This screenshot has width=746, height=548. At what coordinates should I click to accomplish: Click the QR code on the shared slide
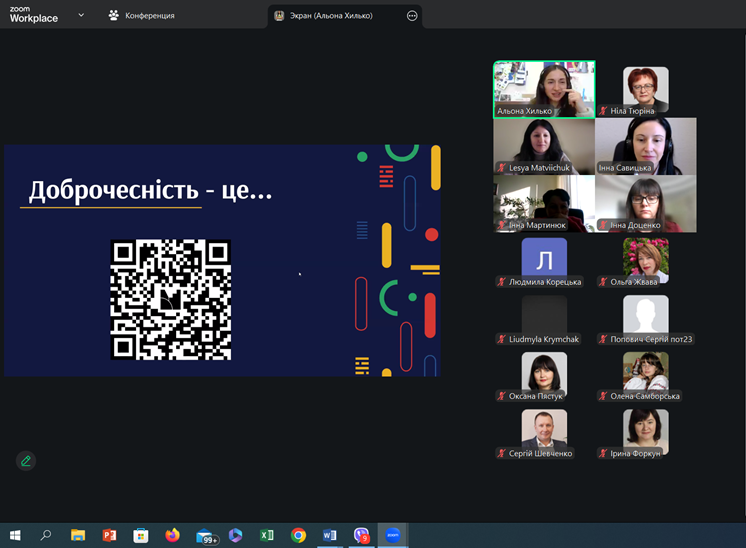point(171,300)
